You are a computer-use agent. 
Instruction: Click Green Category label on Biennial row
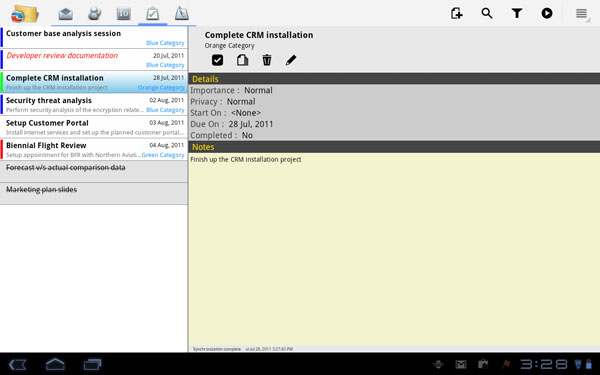163,155
